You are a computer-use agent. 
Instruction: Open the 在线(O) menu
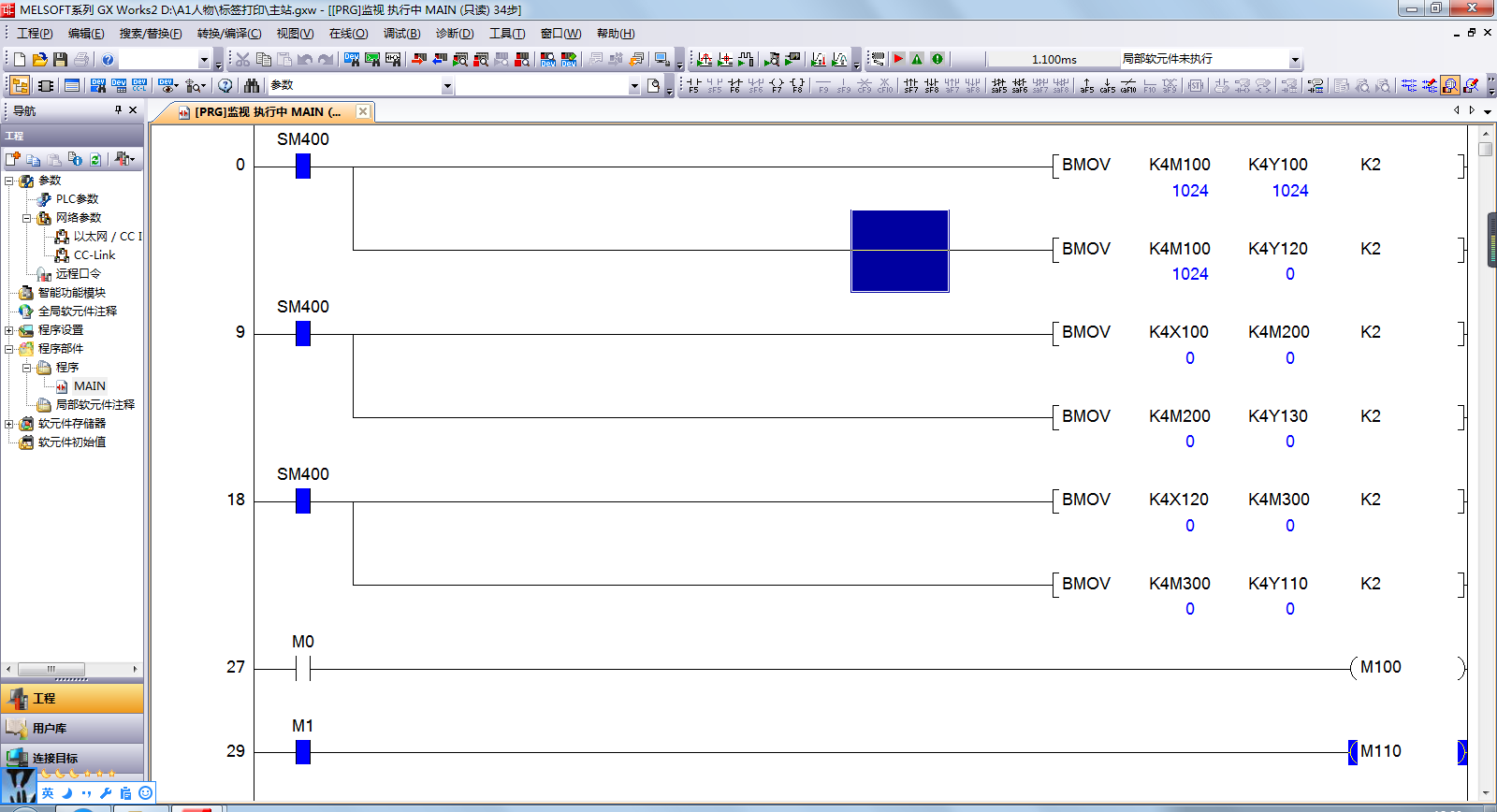pyautogui.click(x=348, y=34)
